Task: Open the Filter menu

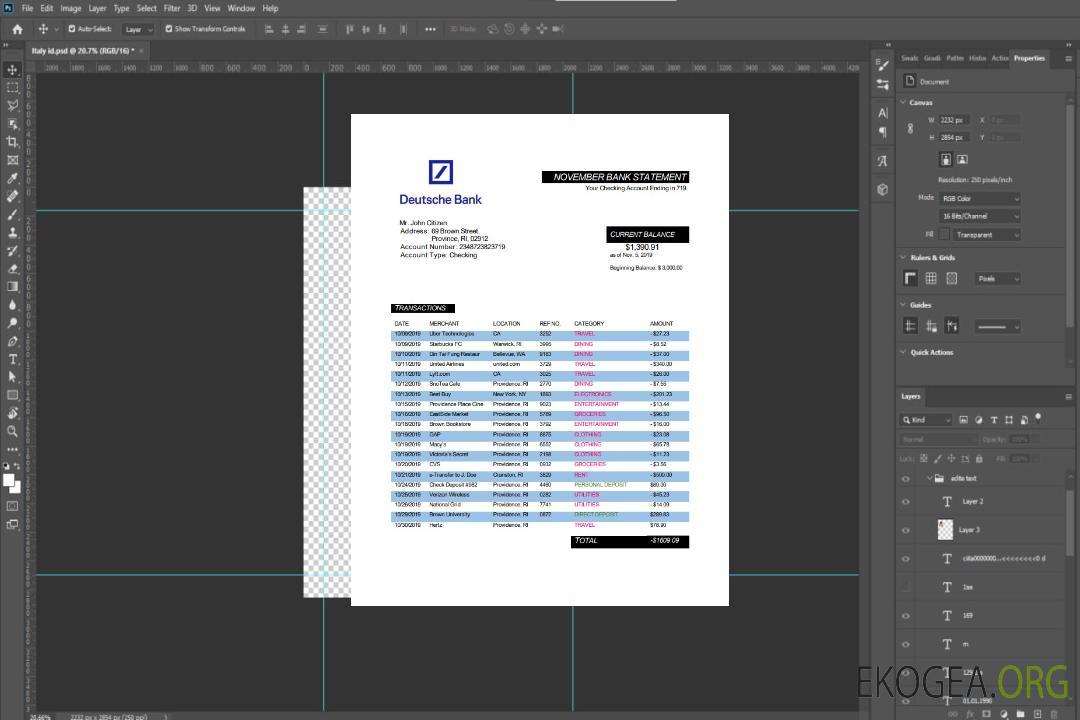Action: coord(172,8)
